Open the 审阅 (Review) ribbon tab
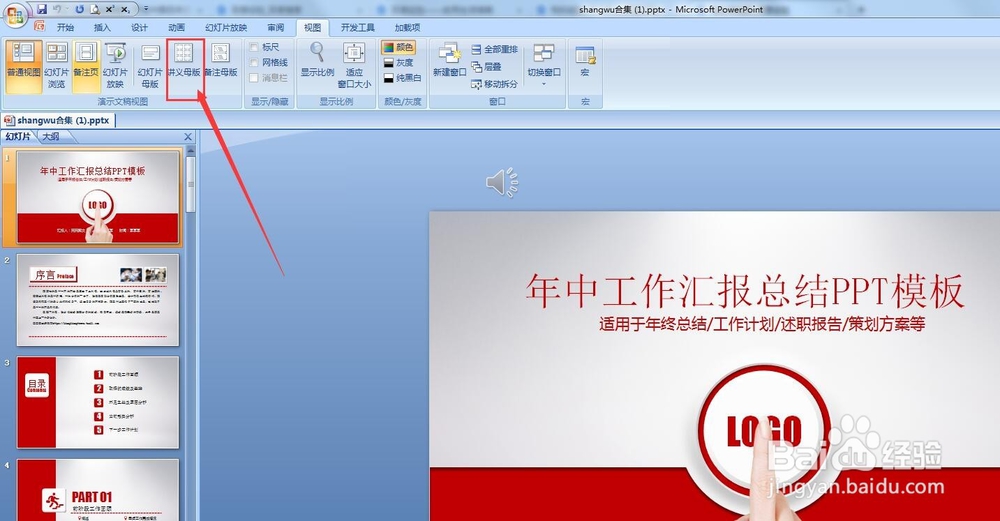Viewport: 1000px width, 521px height. point(276,27)
